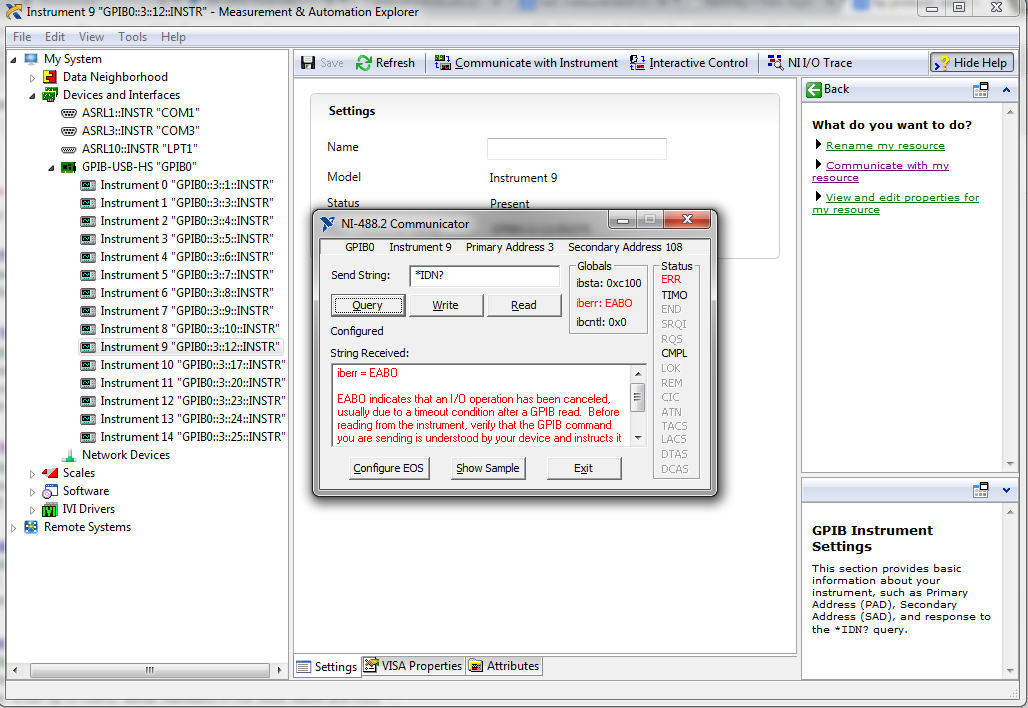
Task: Click the Hide Help button
Action: tap(972, 63)
